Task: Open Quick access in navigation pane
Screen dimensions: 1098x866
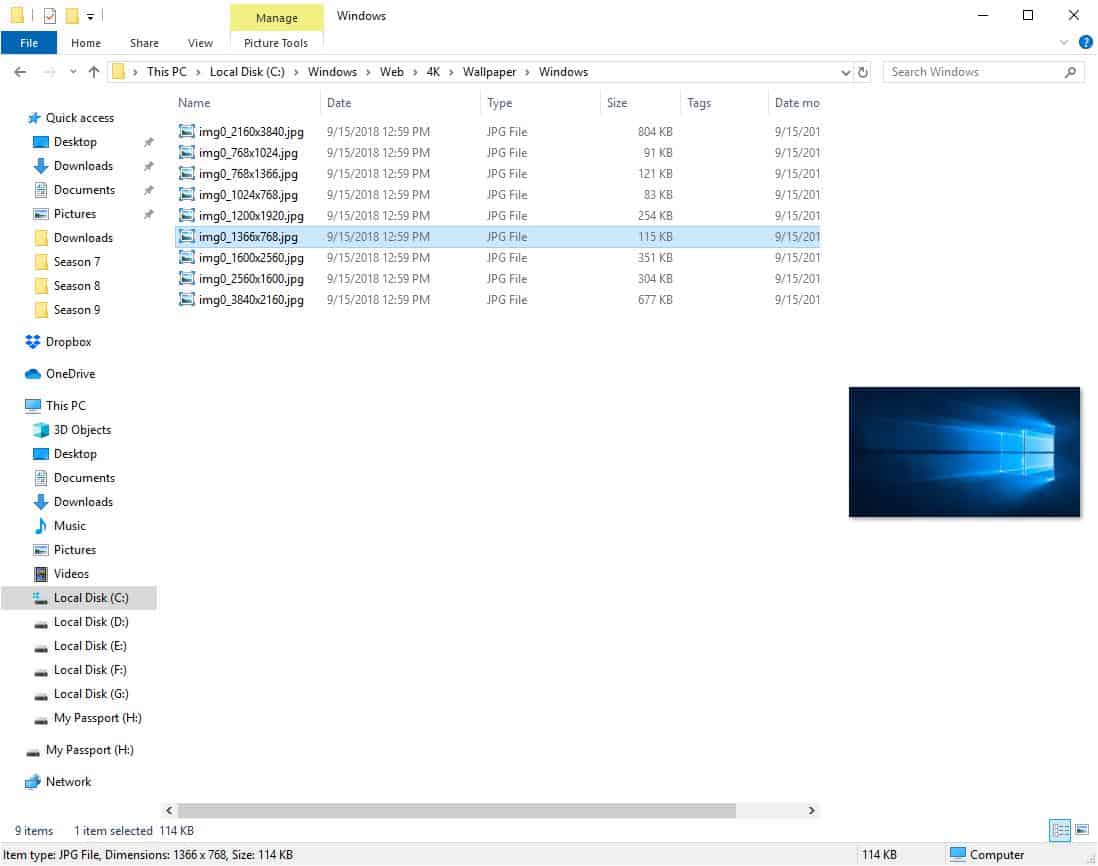Action: coord(79,118)
